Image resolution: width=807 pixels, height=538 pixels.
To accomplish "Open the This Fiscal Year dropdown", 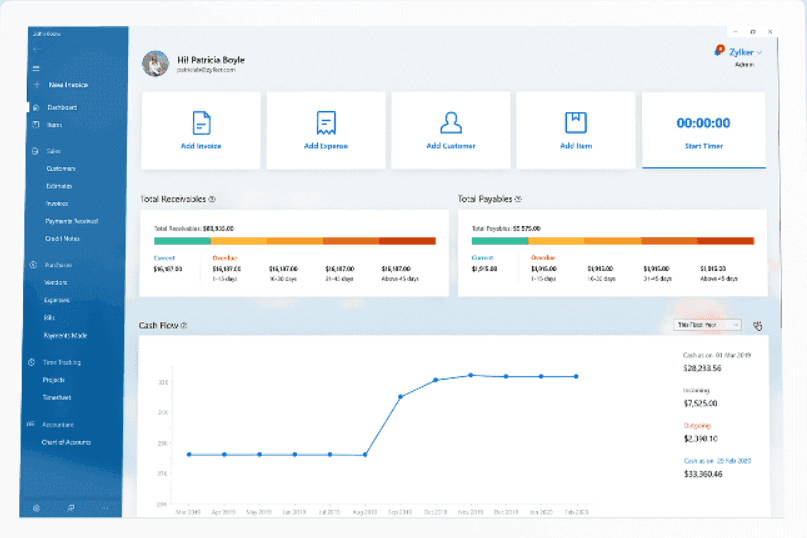I will pos(708,325).
